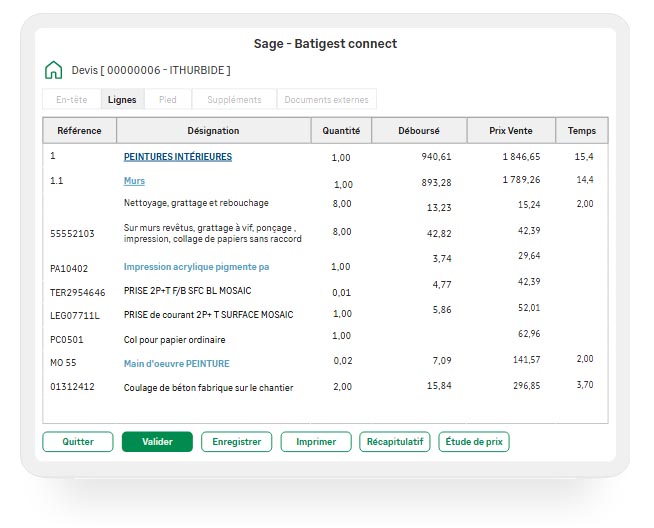The image size is (654, 528).
Task: Click temps value 3,70
Action: [585, 385]
